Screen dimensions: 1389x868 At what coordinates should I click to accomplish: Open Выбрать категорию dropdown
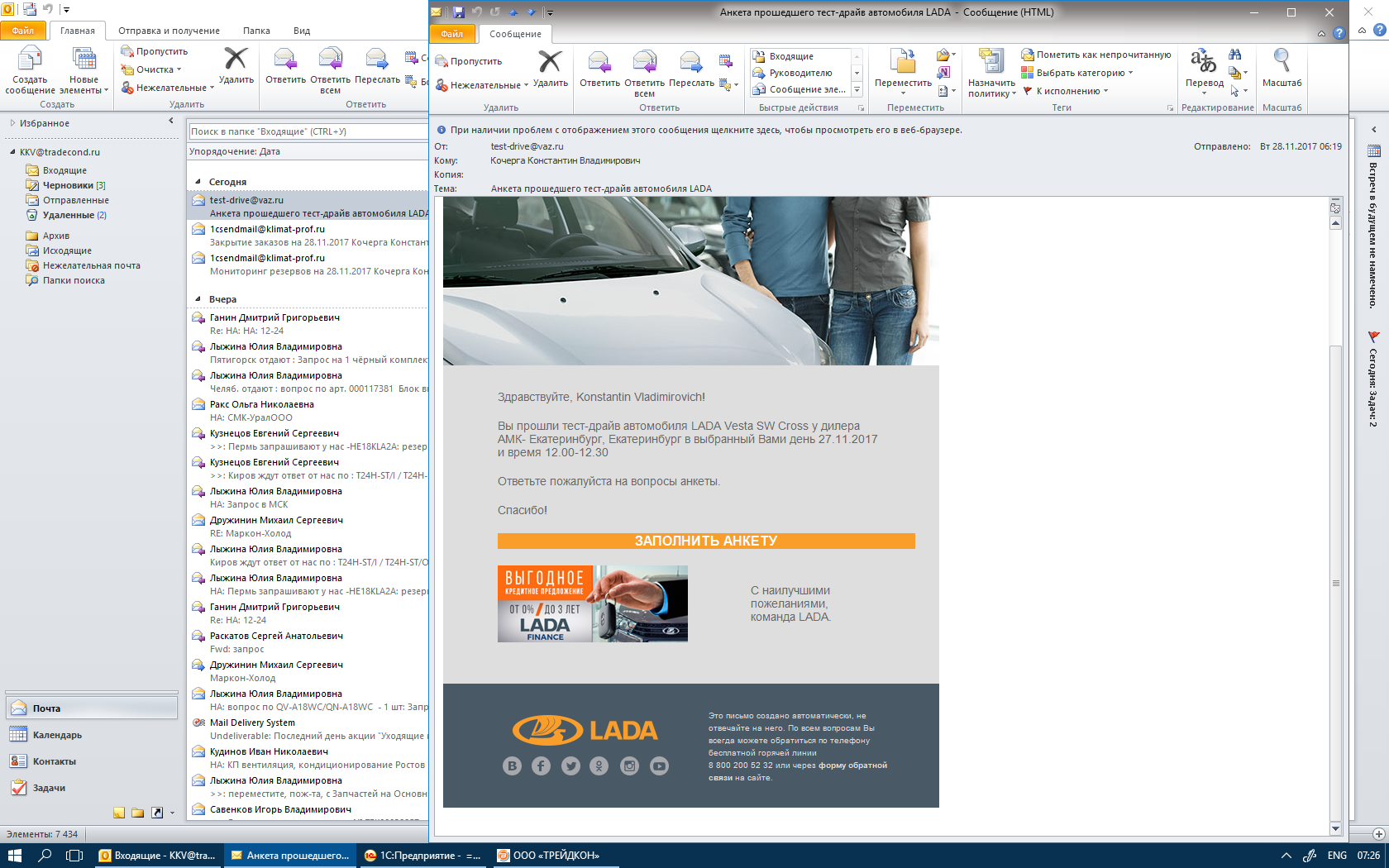click(1076, 73)
